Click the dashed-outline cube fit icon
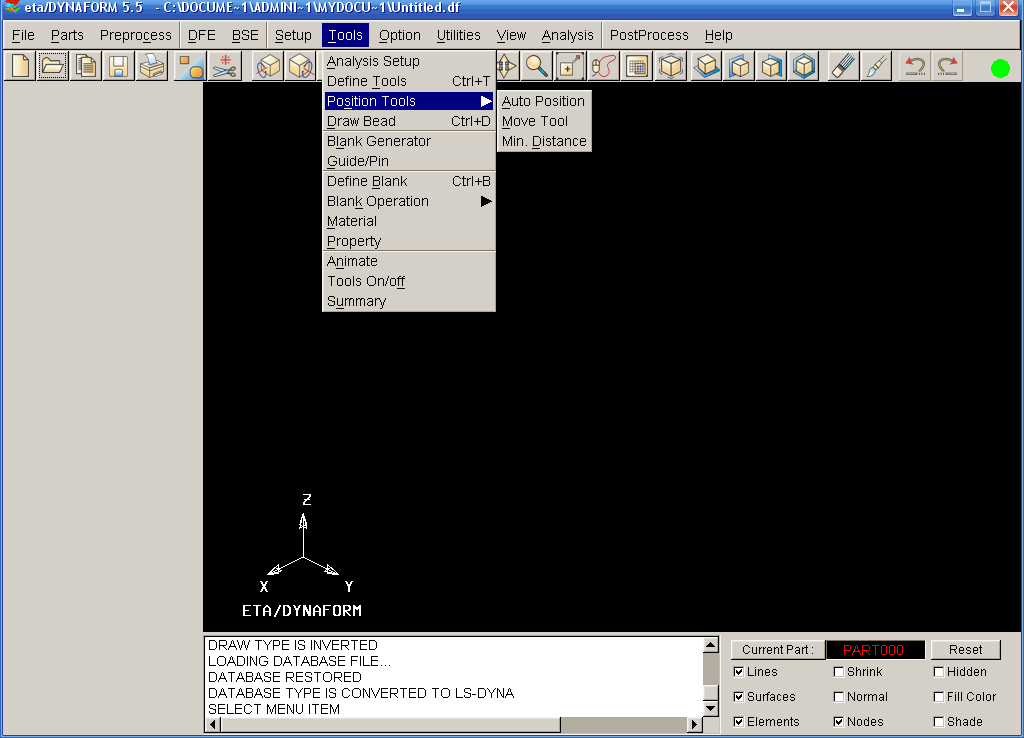This screenshot has width=1024, height=738. (671, 67)
